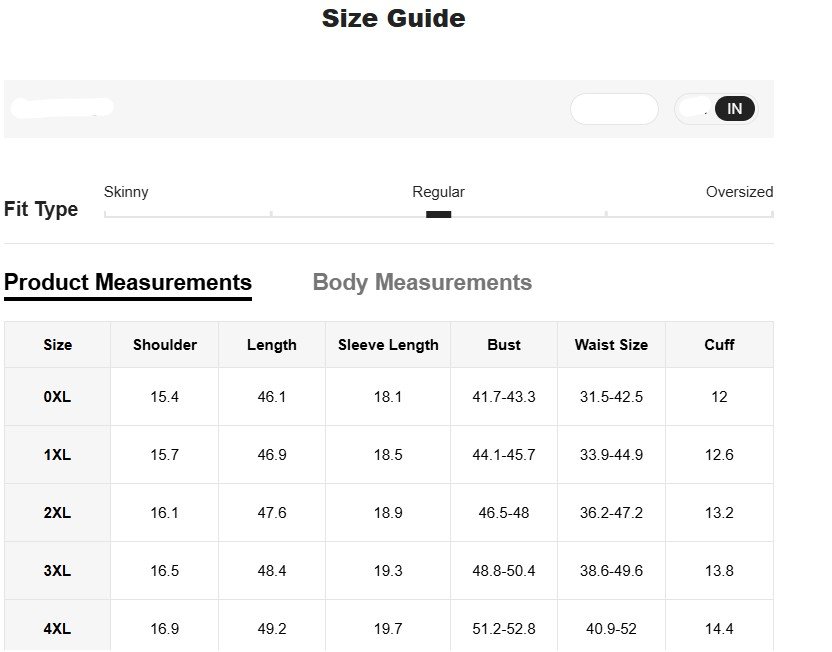Click the Waist Size column header
Screen dimensions: 832x652
(x=611, y=344)
